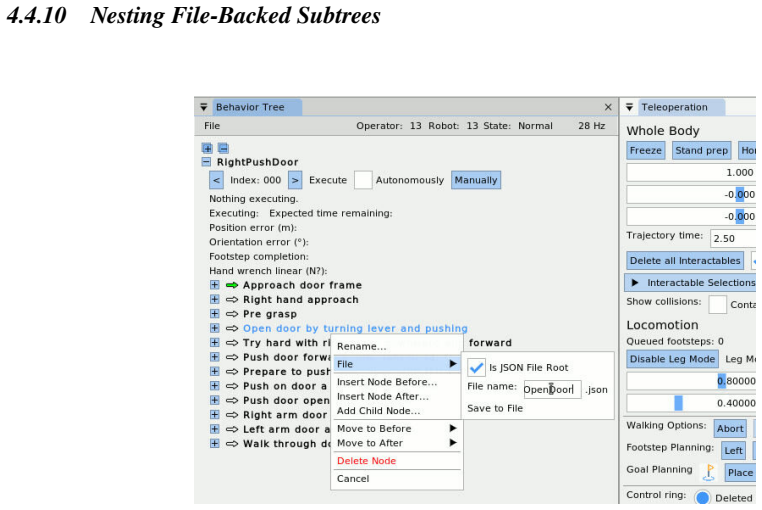Image resolution: width=762 pixels, height=510 pixels.
Task: Select Open door by turning lever and pushing
Action: (x=355, y=328)
